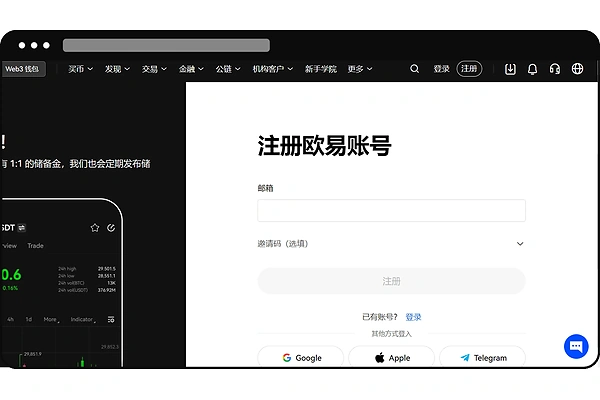Click the 注册欧易账号 heading
The image size is (600, 400).
click(324, 146)
